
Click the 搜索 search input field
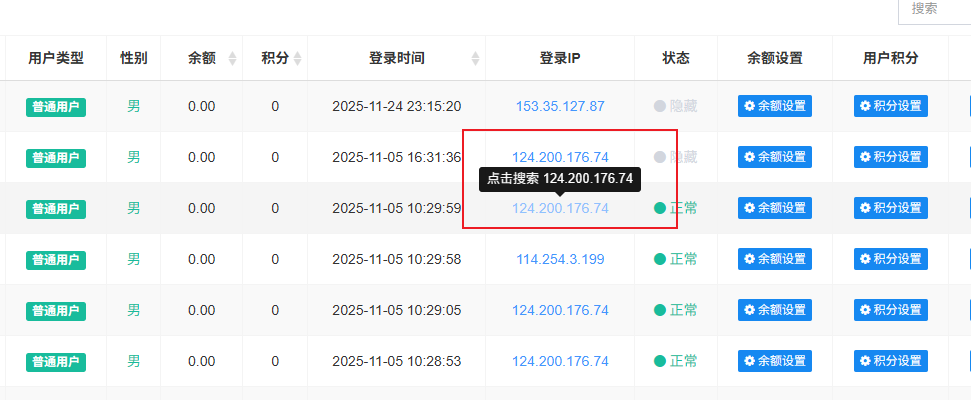(x=934, y=11)
